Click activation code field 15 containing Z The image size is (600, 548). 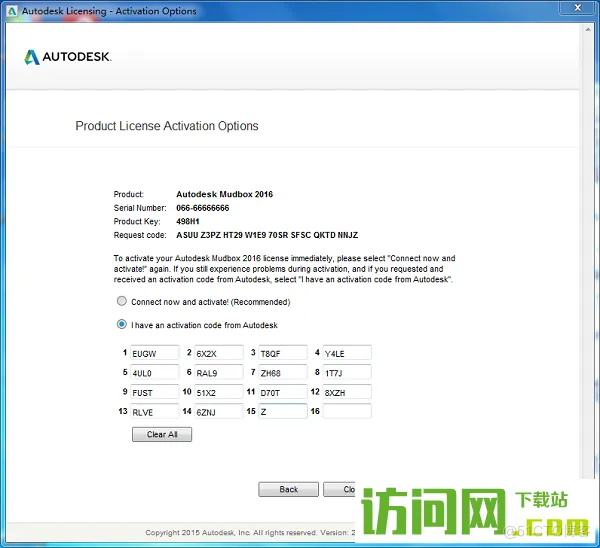click(283, 411)
